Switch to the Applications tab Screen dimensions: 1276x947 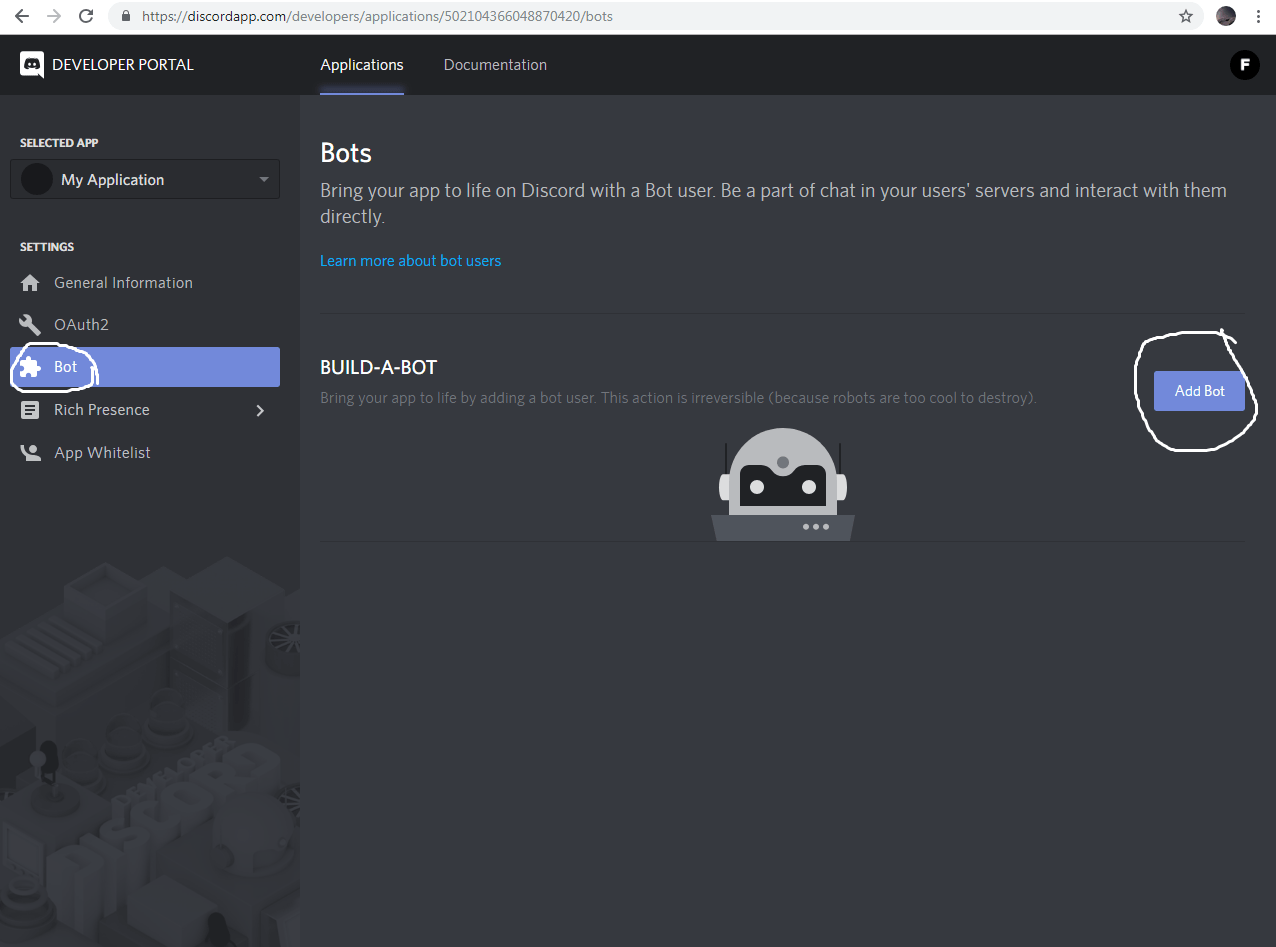coord(362,65)
